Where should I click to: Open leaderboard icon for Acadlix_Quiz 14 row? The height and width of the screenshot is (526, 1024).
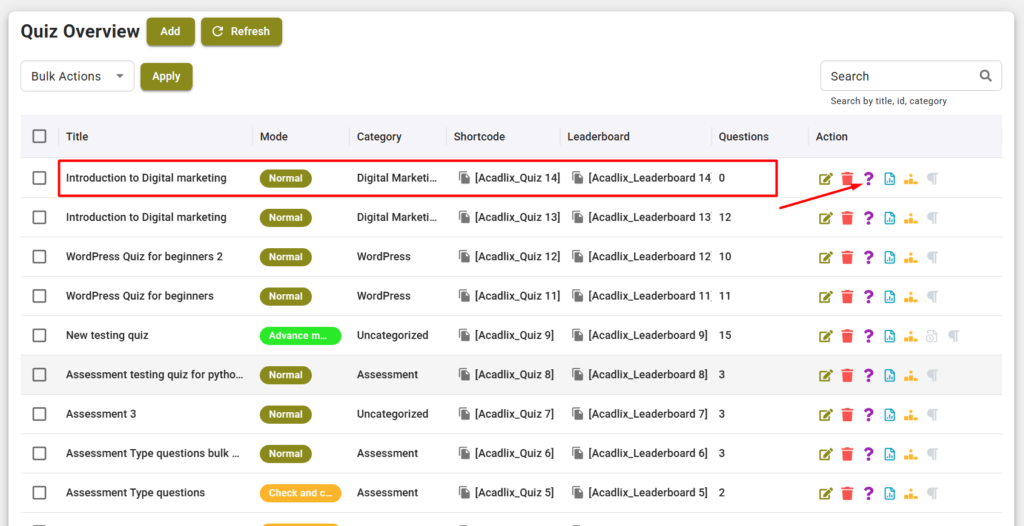(x=910, y=179)
